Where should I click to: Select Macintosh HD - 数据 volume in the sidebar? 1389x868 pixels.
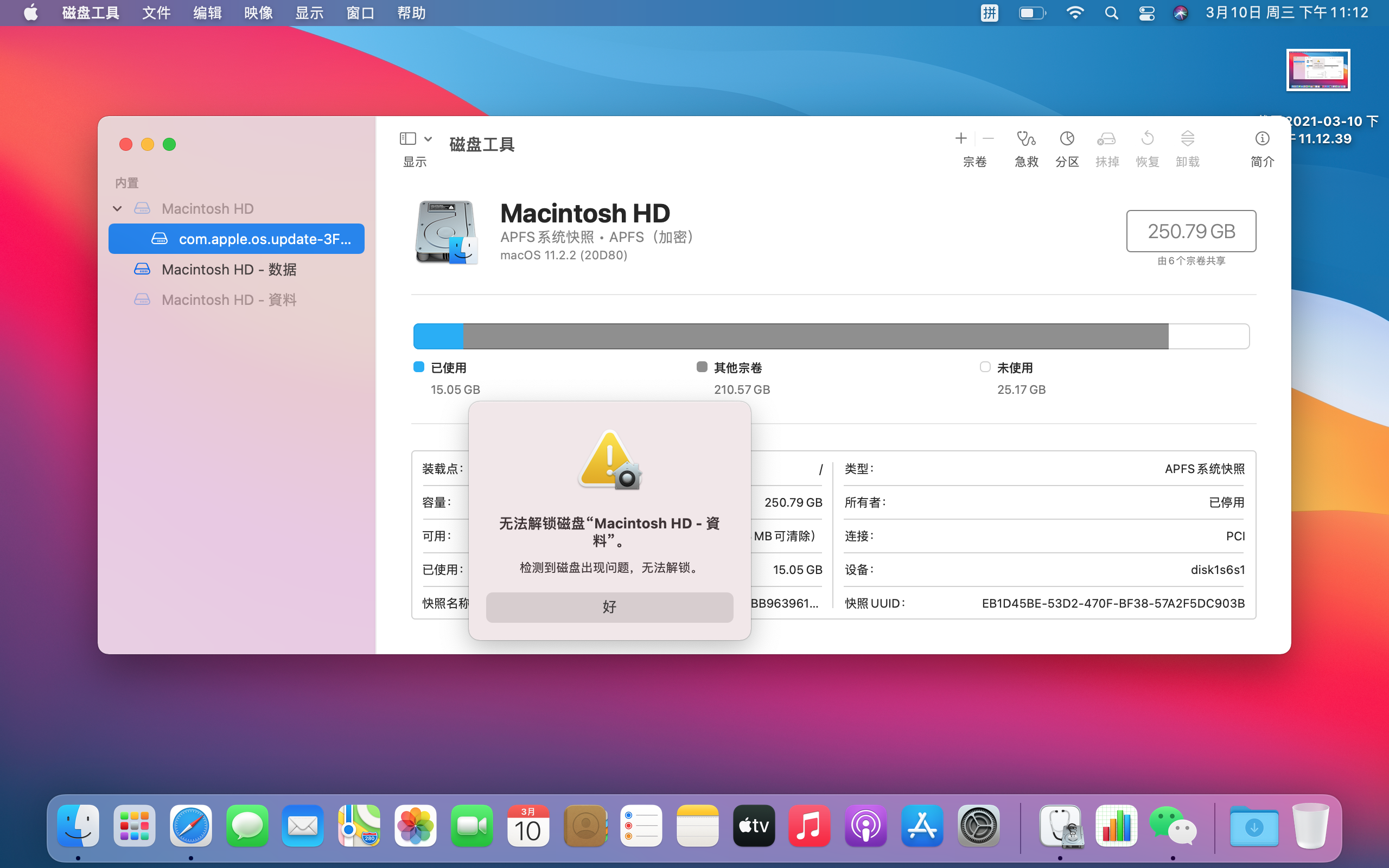tap(228, 269)
